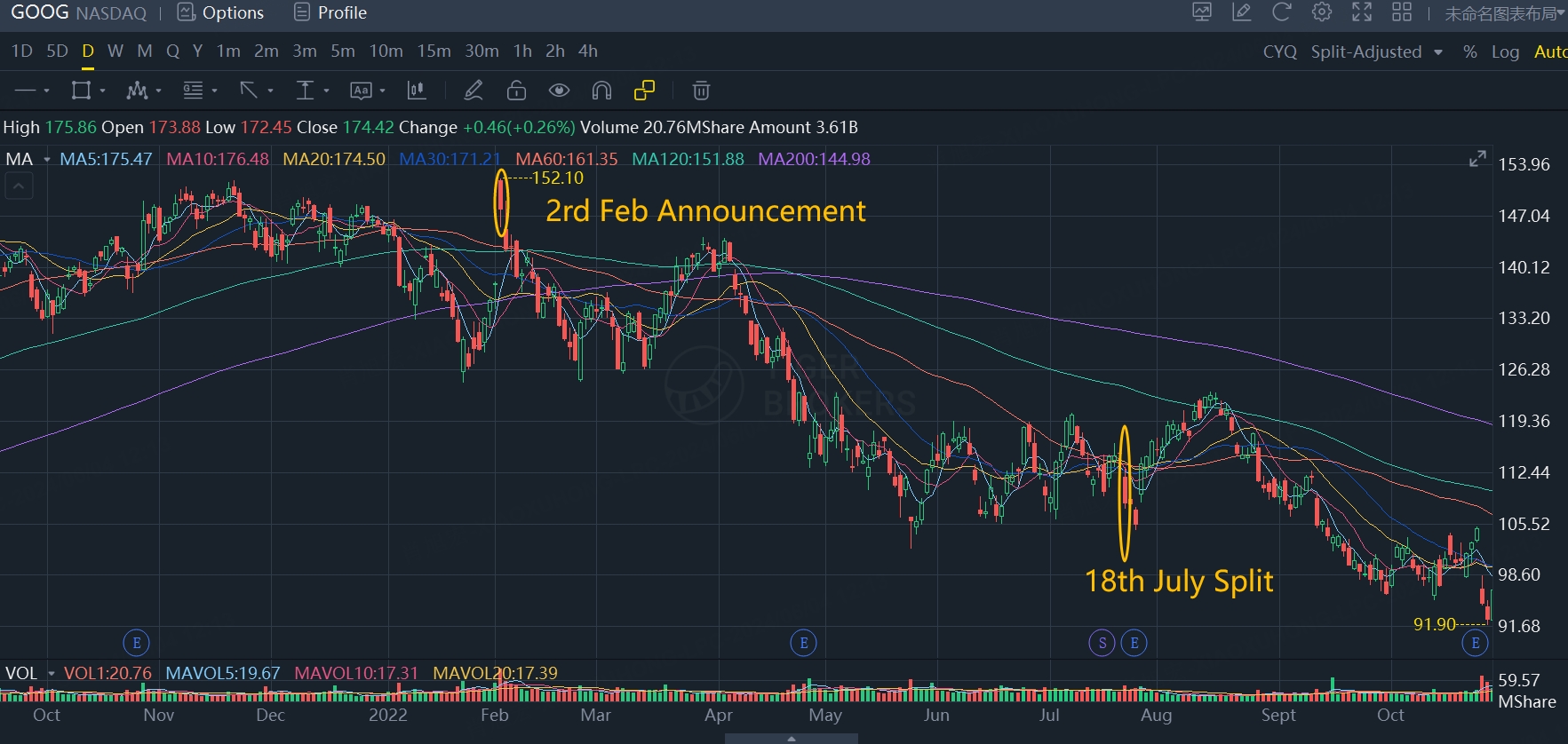Expand the bottom panel arrow
The width and height of the screenshot is (1568, 744).
tap(791, 739)
